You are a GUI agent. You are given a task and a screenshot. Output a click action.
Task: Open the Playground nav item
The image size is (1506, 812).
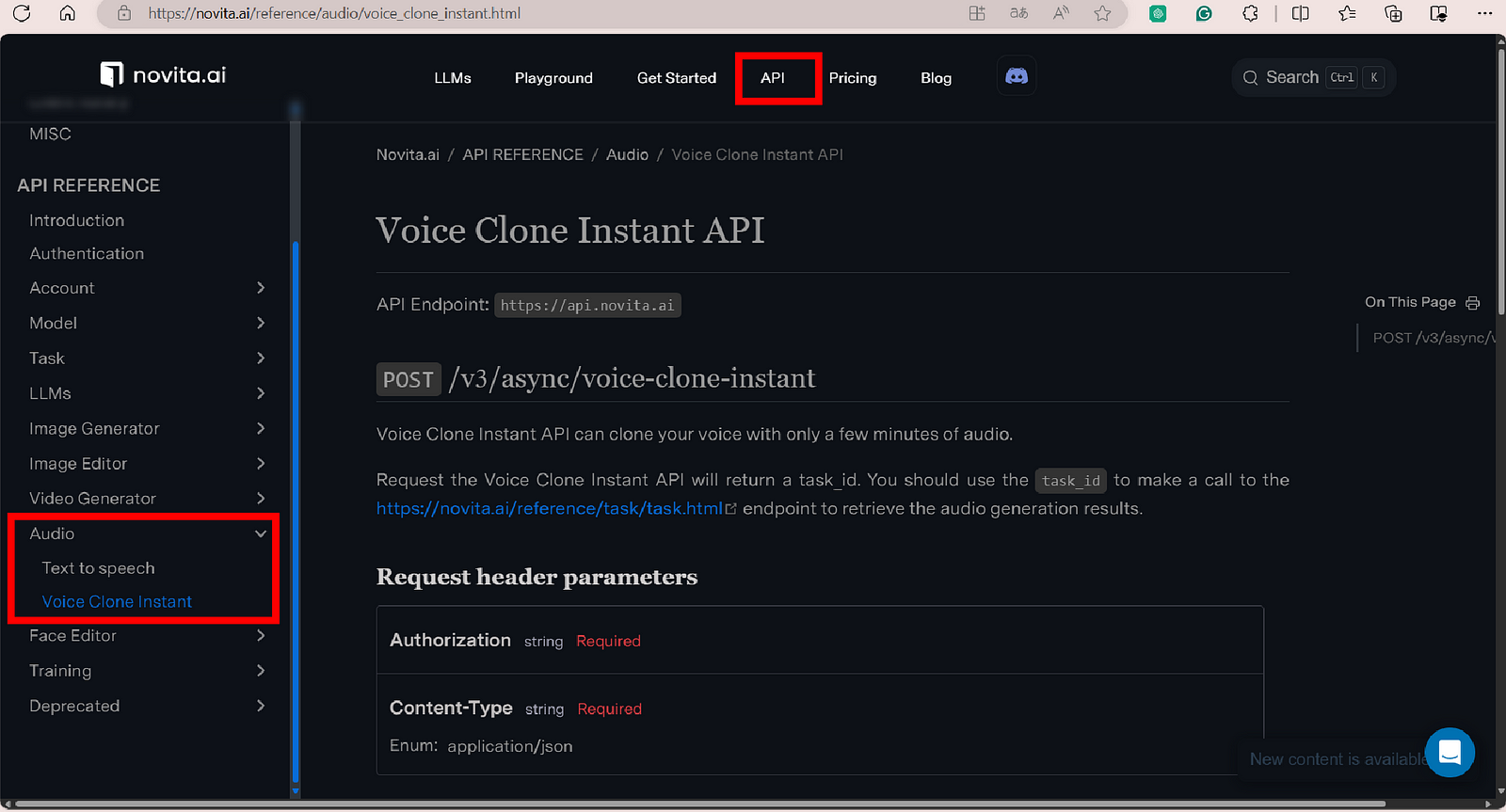(x=553, y=78)
